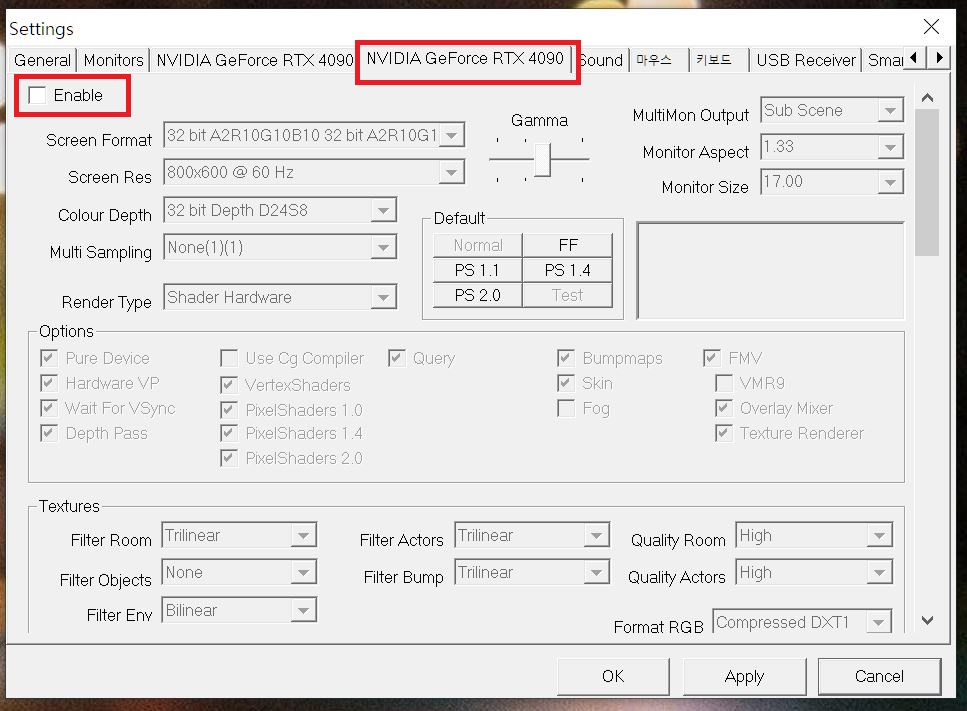Switch to the 마우스 tab
The width and height of the screenshot is (967, 711).
(x=659, y=60)
